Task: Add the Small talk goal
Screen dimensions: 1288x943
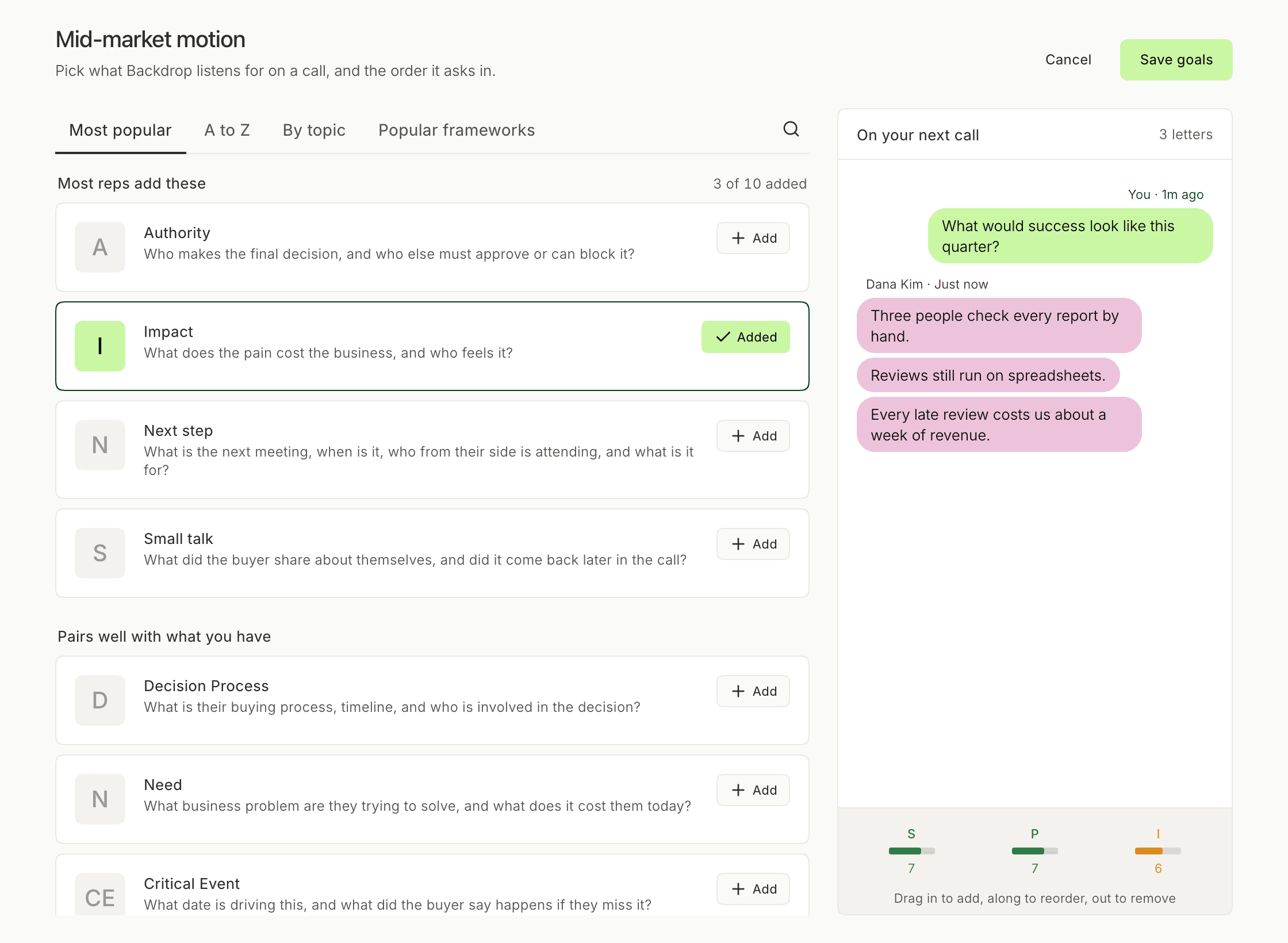Action: tap(753, 544)
